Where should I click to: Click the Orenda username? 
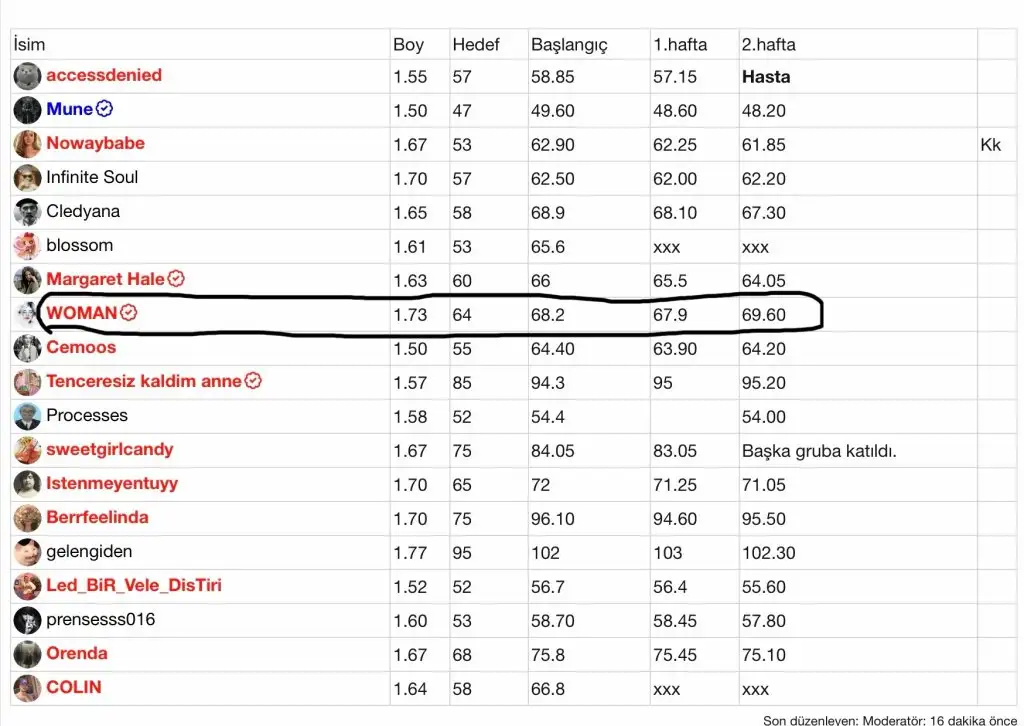77,653
